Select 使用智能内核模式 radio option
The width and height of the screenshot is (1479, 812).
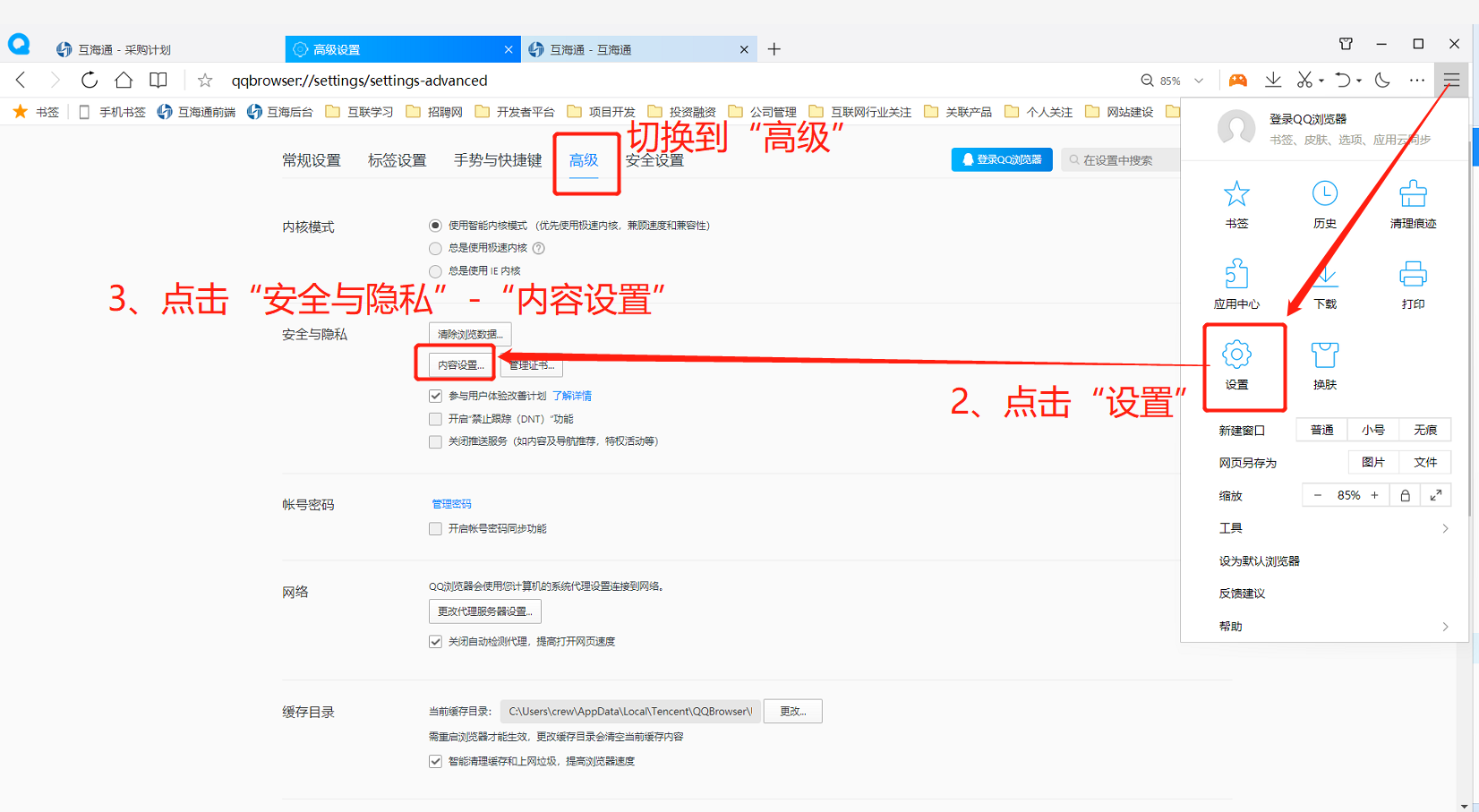point(435,226)
